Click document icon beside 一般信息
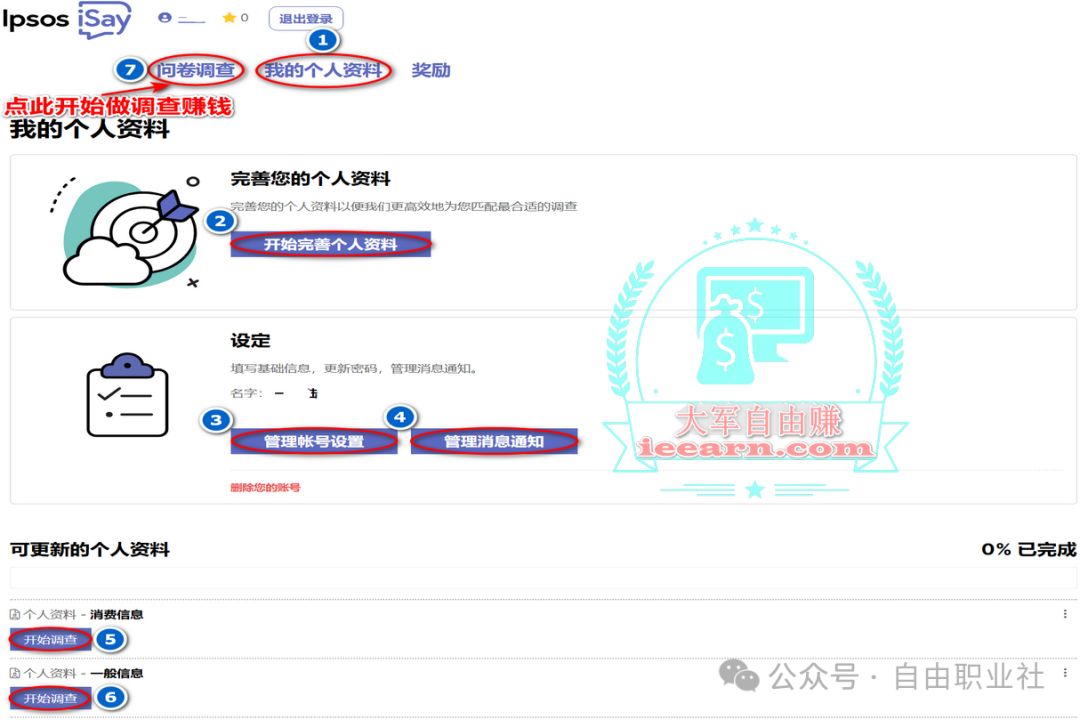The image size is (1080, 720). pyautogui.click(x=14, y=673)
